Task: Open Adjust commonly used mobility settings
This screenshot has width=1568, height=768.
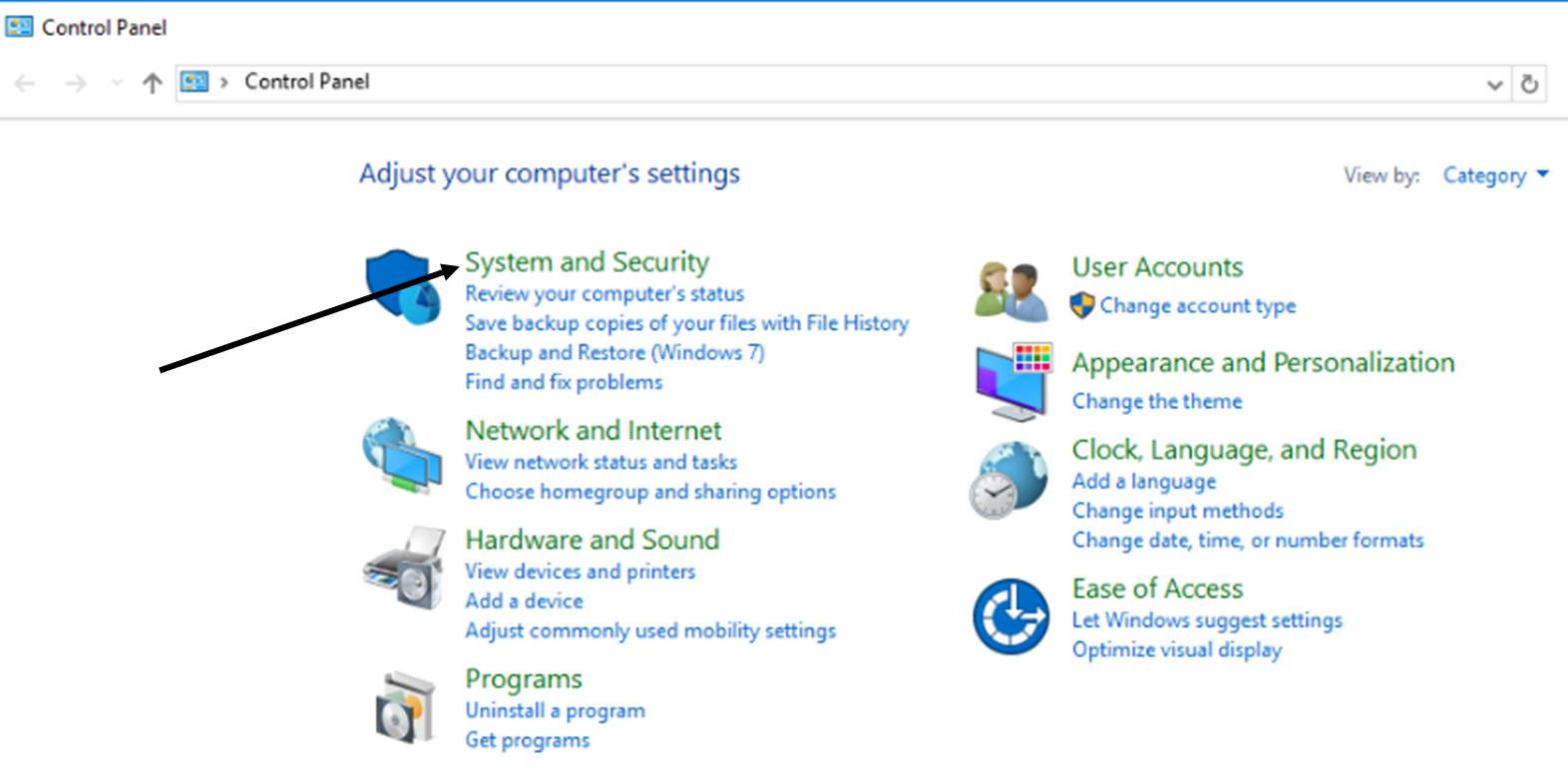Action: [650, 630]
